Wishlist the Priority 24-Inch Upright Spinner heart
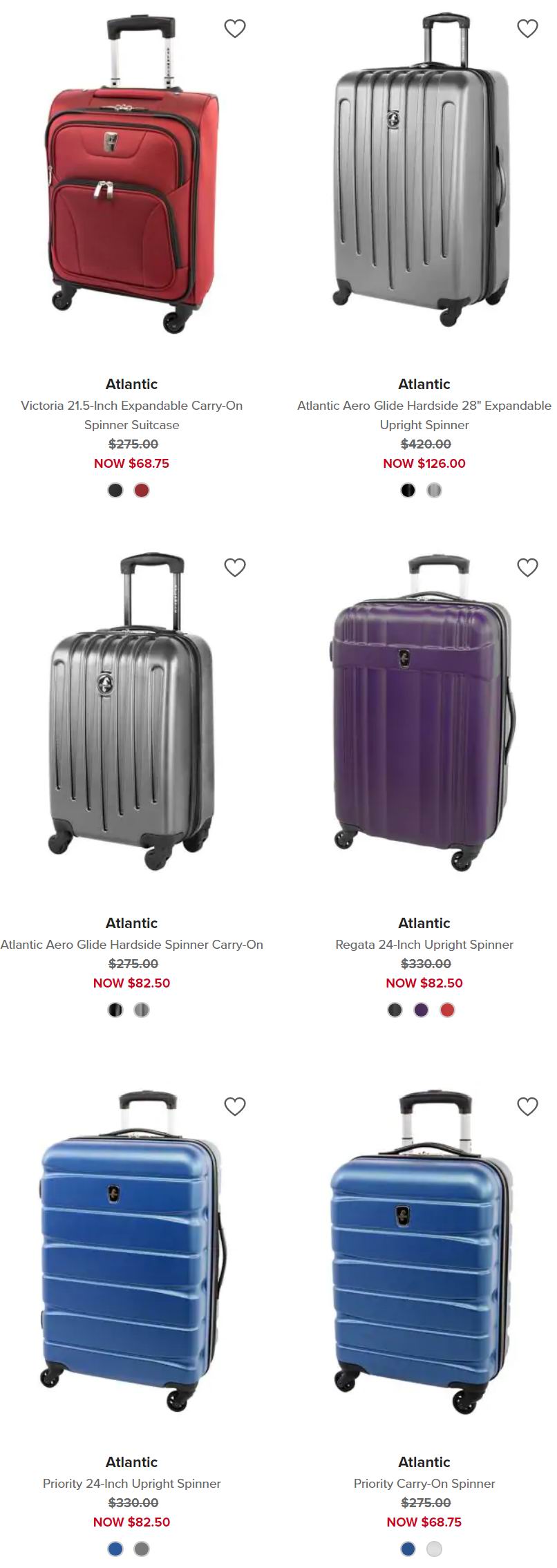 coord(235,1106)
